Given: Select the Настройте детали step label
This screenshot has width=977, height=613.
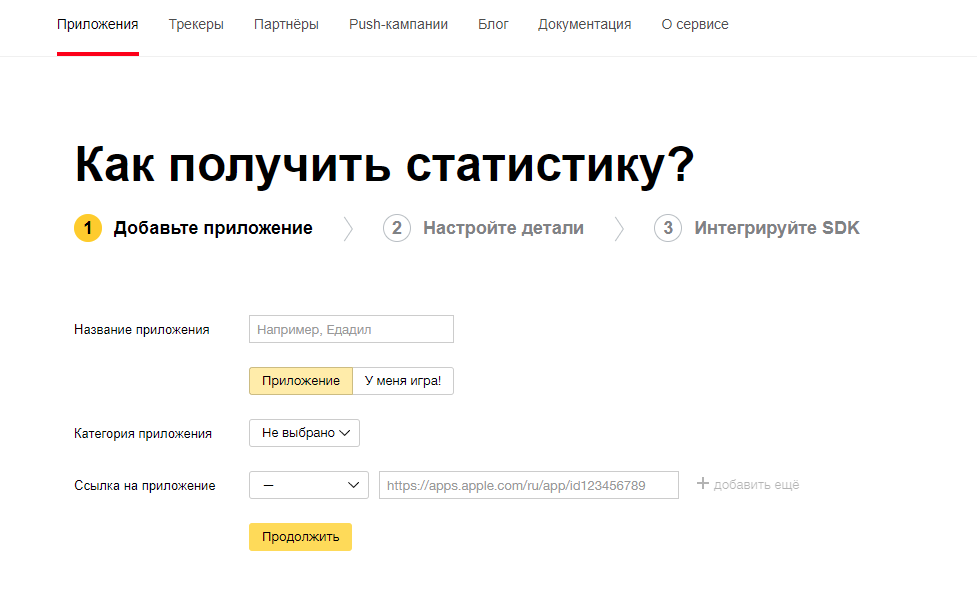Looking at the screenshot, I should click(x=503, y=229).
